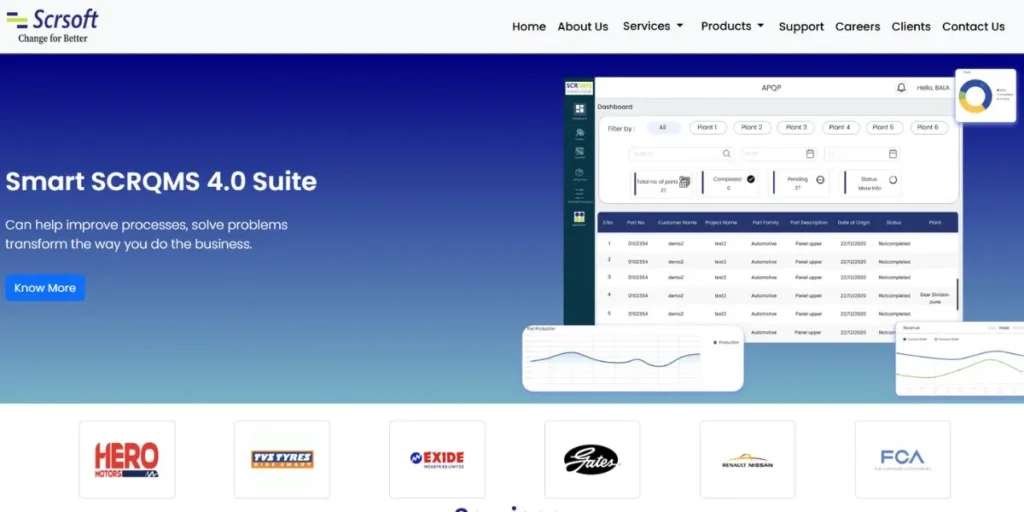The width and height of the screenshot is (1024, 512).
Task: Open the Careers page
Action: [x=857, y=27]
